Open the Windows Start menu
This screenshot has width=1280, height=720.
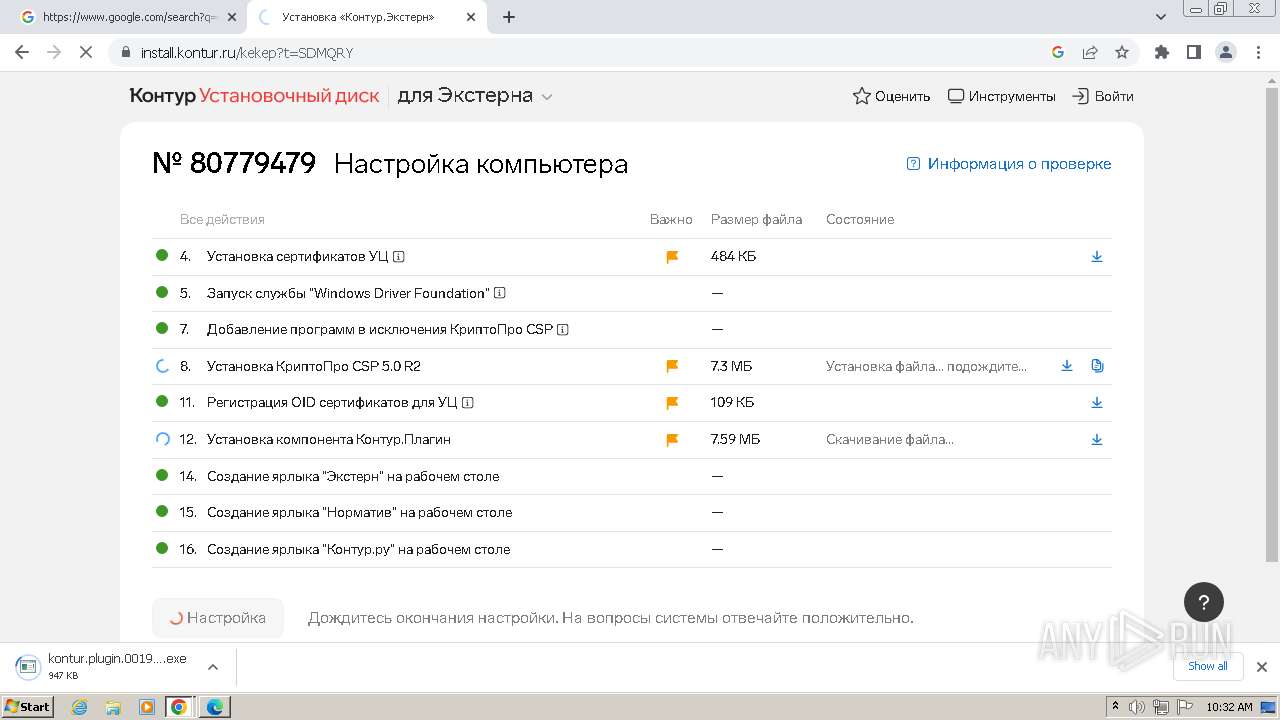[27, 707]
